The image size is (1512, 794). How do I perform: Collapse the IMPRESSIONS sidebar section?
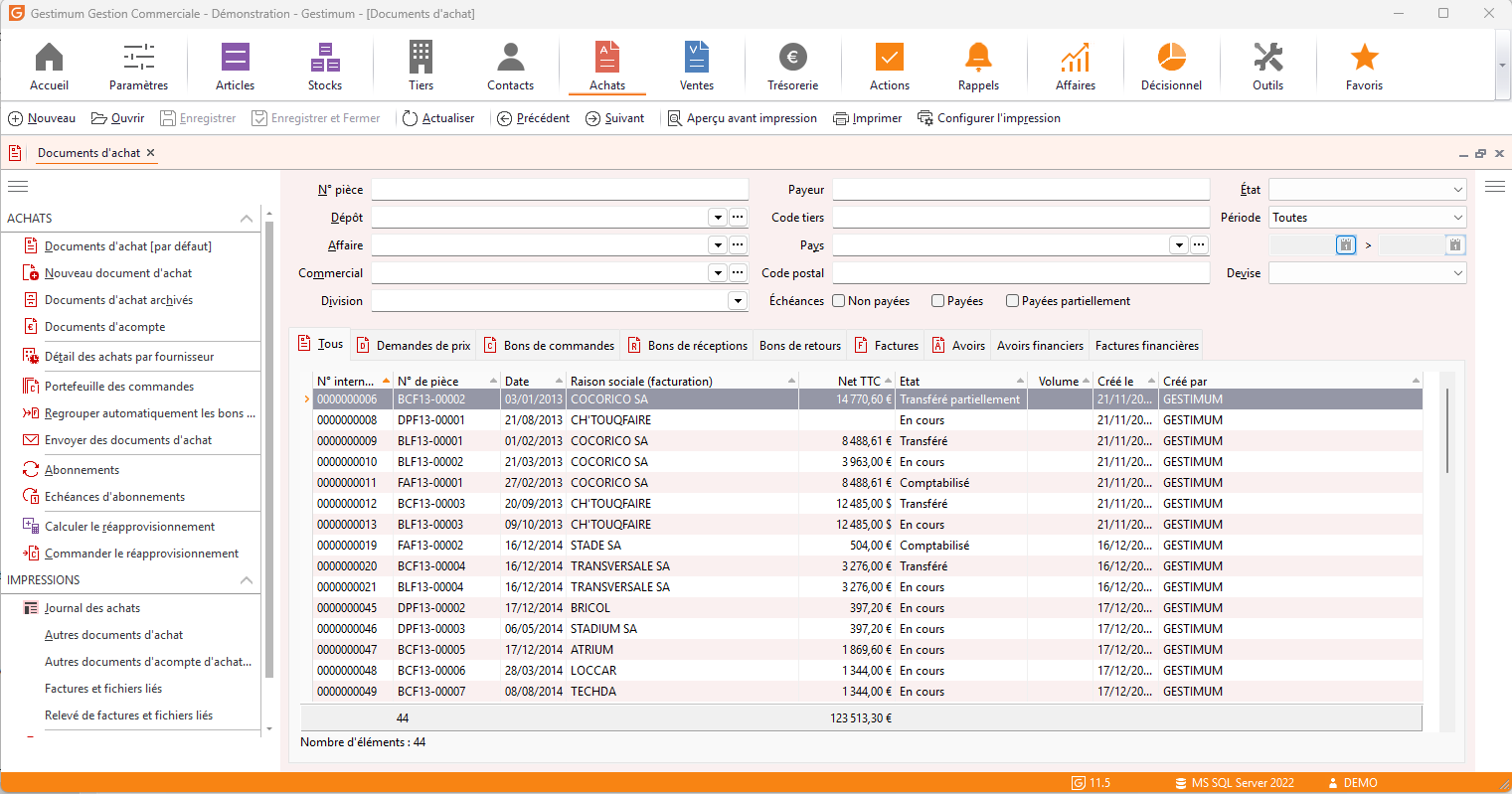(x=247, y=580)
